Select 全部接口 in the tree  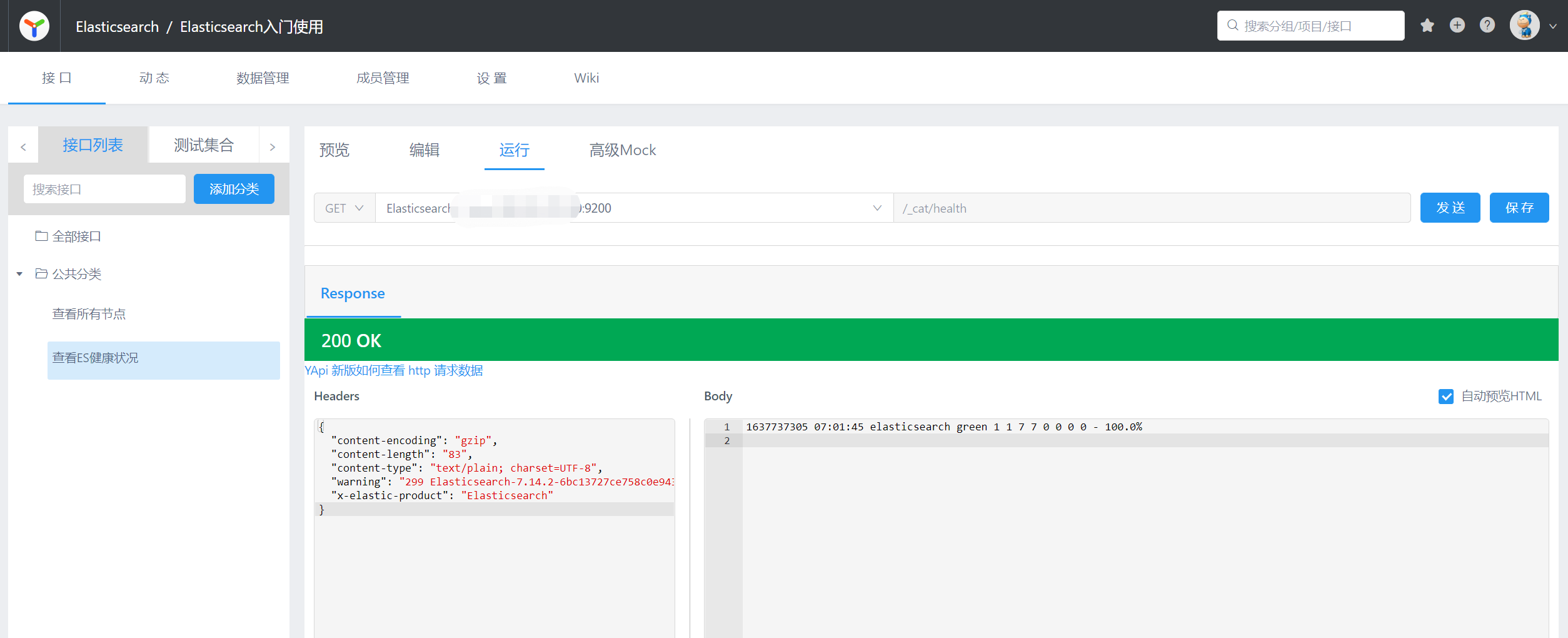(x=76, y=236)
